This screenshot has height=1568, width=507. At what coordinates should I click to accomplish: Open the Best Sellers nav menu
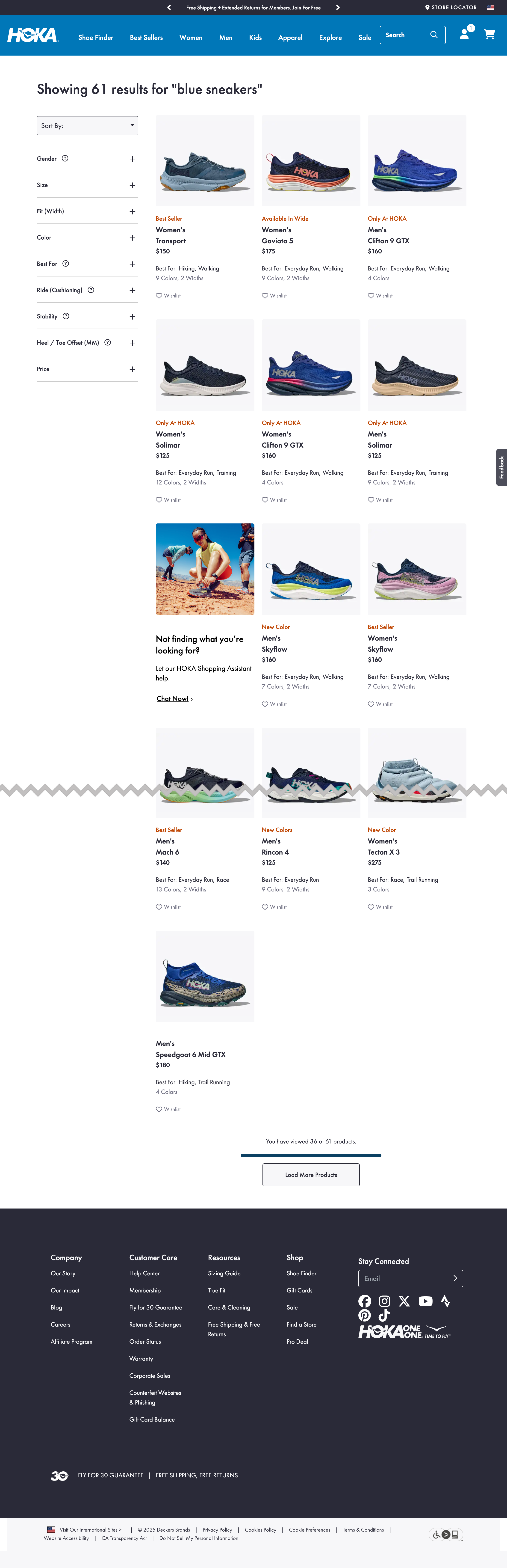[x=146, y=38]
